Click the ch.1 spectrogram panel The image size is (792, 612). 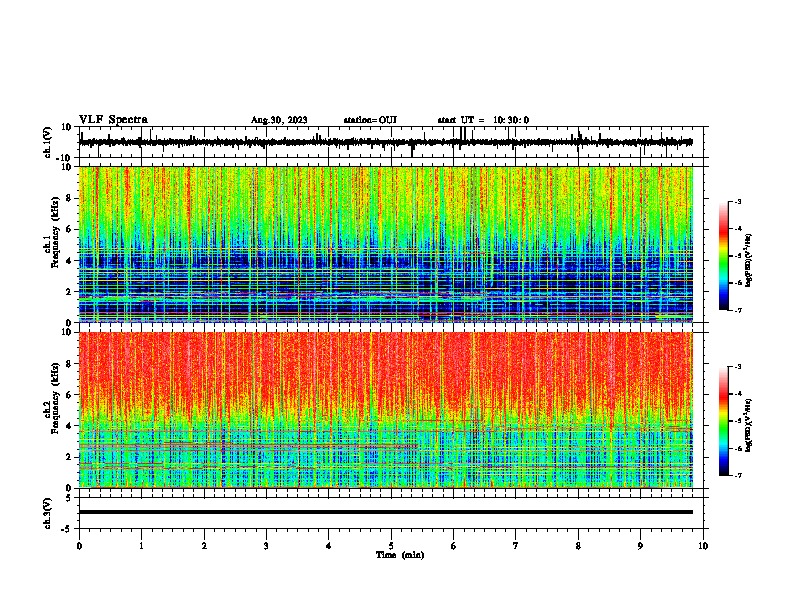tap(386, 244)
